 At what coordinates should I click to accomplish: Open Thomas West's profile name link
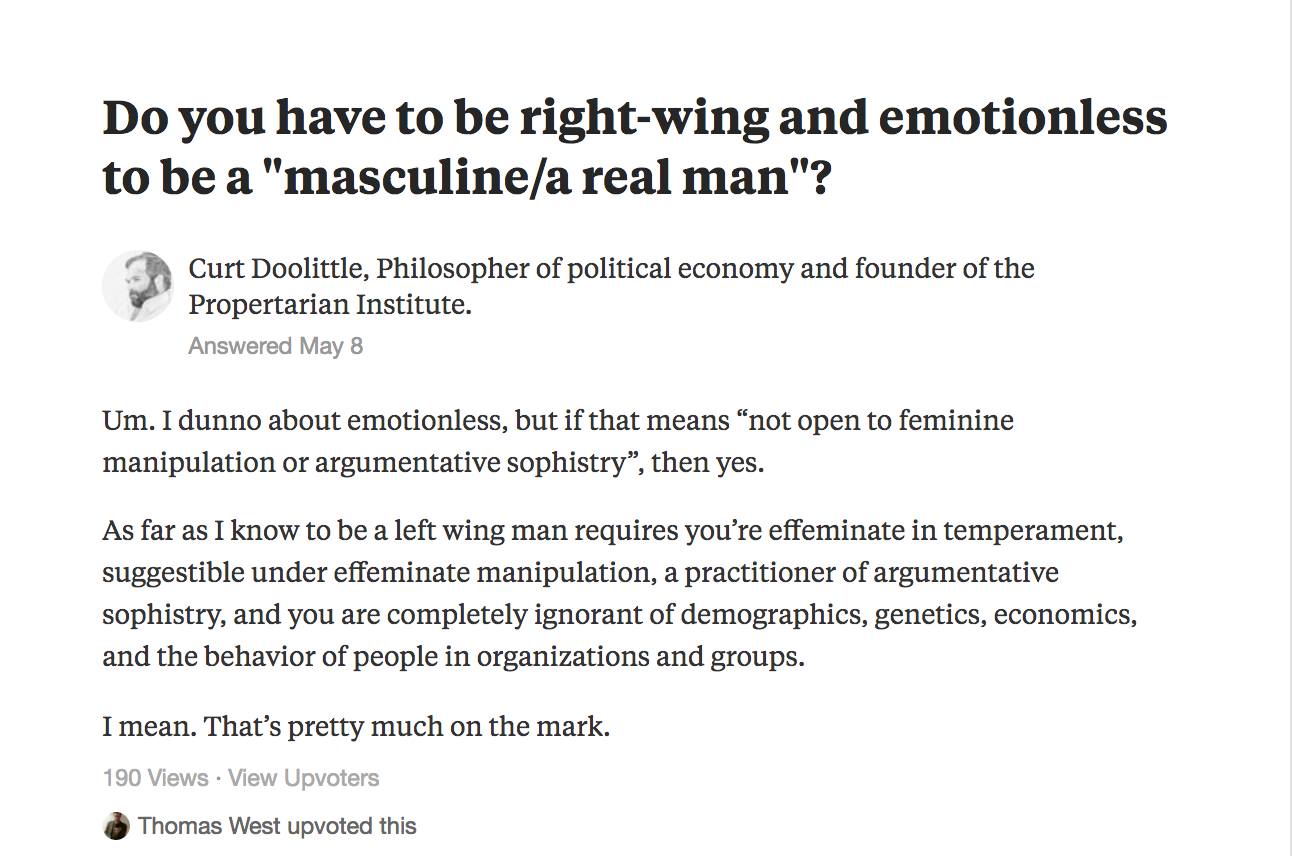[209, 826]
